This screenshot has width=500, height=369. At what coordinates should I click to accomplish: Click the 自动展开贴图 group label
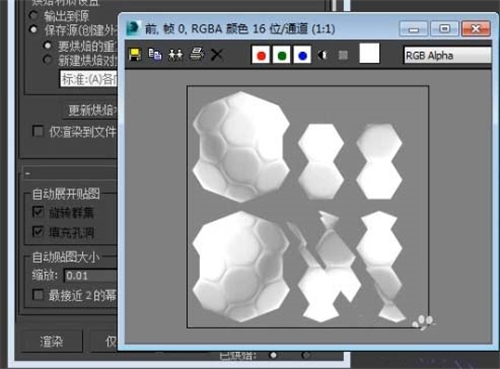pos(66,193)
